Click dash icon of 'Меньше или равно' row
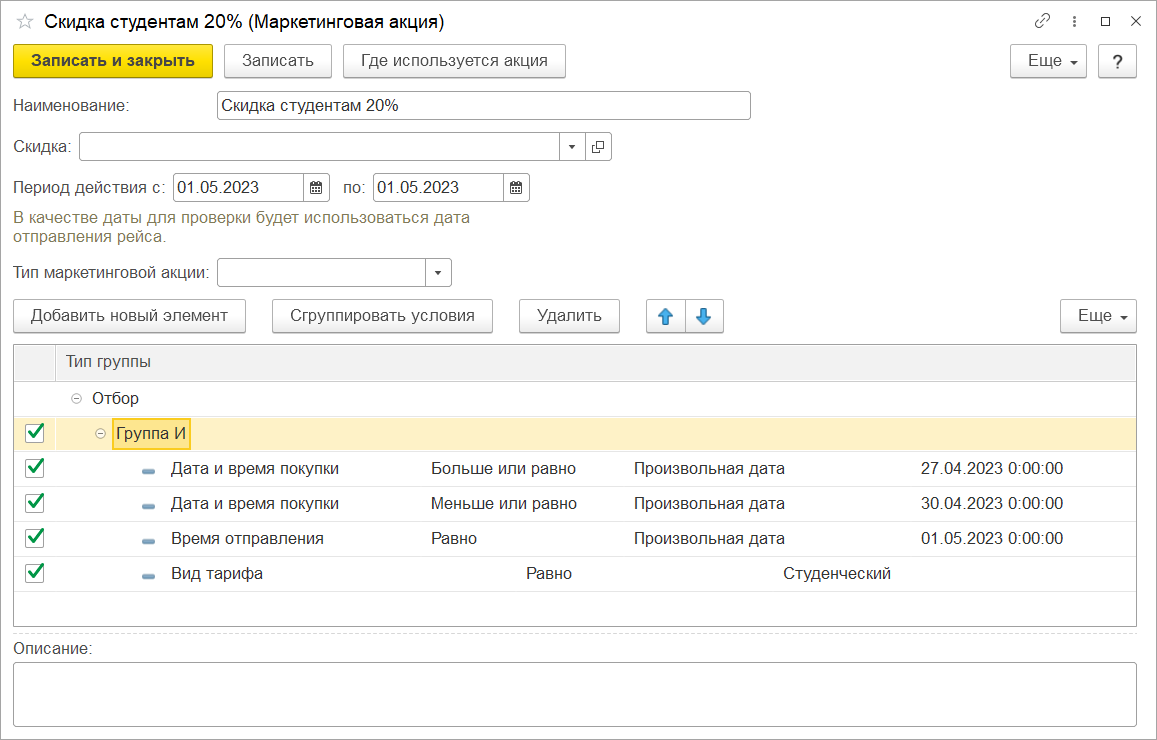1157x740 pixels. point(148,505)
